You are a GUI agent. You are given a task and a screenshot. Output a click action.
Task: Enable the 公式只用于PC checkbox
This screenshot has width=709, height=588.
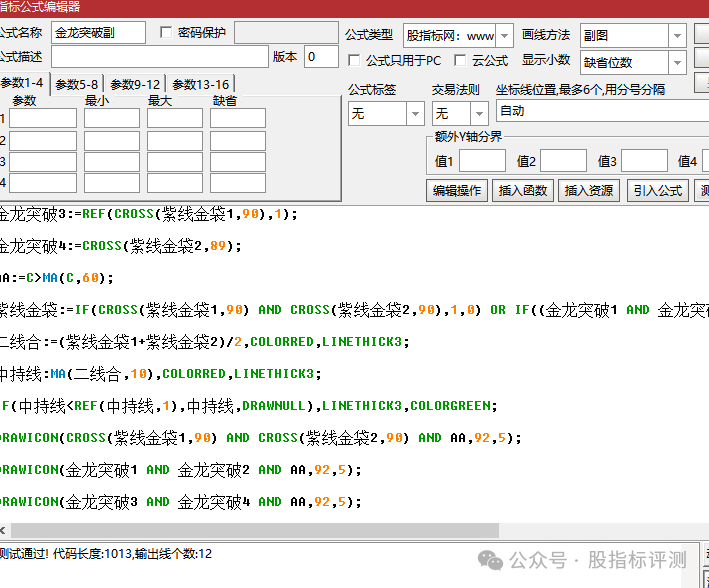354,60
